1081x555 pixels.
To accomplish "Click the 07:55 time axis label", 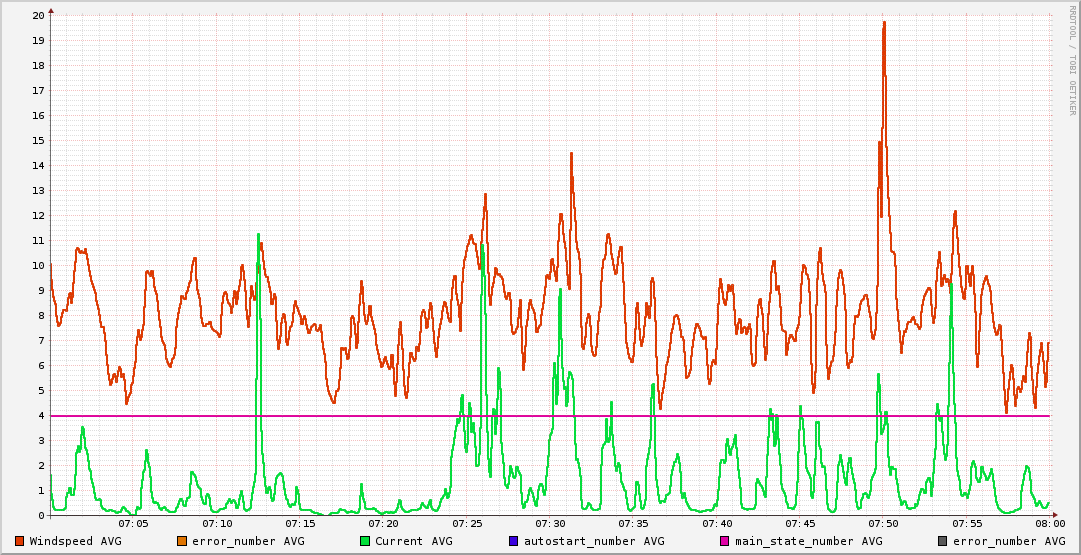I will click(x=967, y=524).
